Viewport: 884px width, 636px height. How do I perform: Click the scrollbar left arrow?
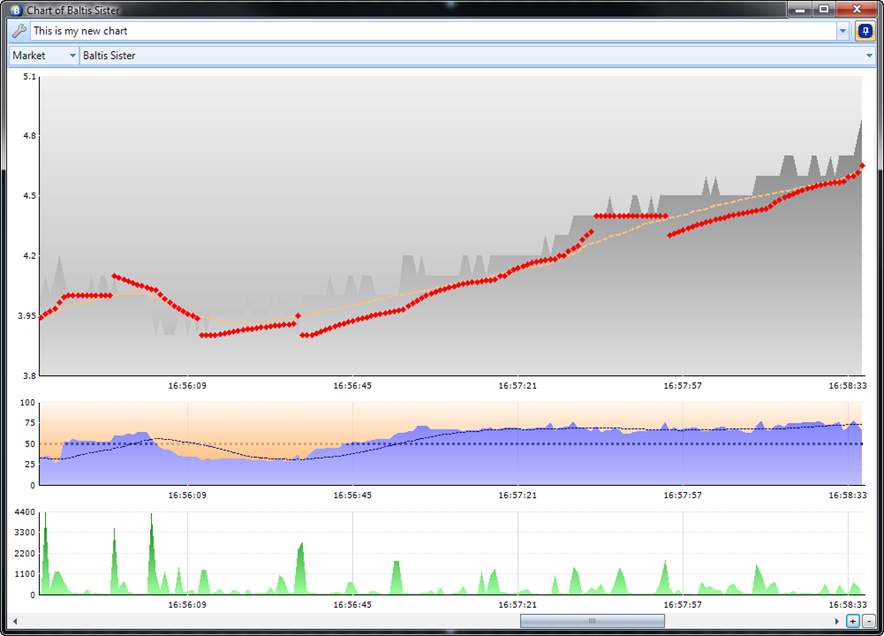[x=15, y=621]
